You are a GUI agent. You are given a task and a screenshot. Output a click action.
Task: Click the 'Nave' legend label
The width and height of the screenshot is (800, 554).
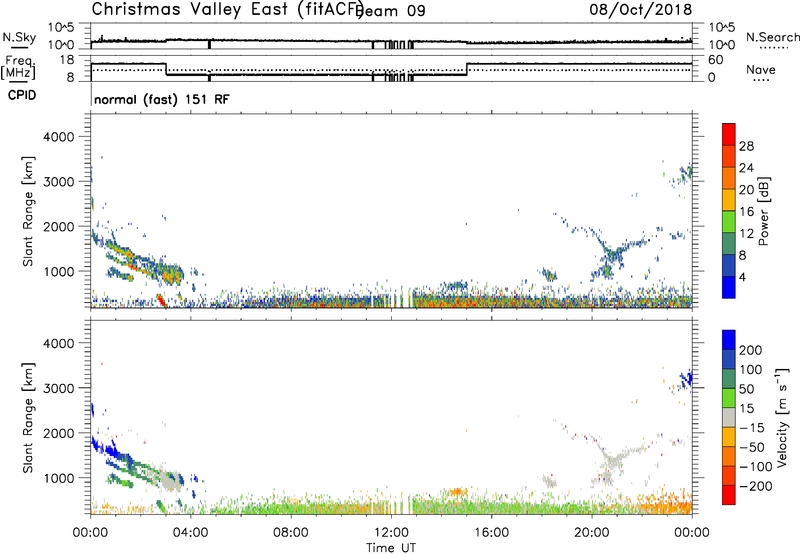tap(760, 69)
